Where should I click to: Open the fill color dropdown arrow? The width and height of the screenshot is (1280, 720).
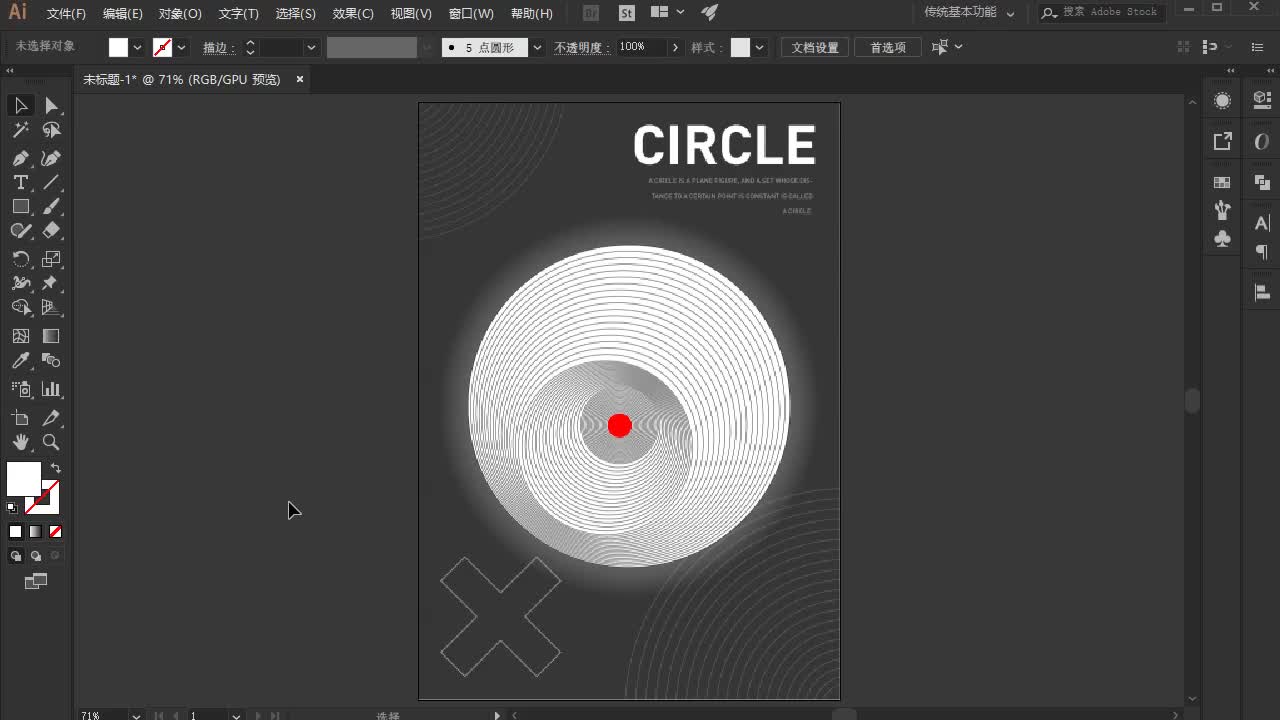[137, 47]
